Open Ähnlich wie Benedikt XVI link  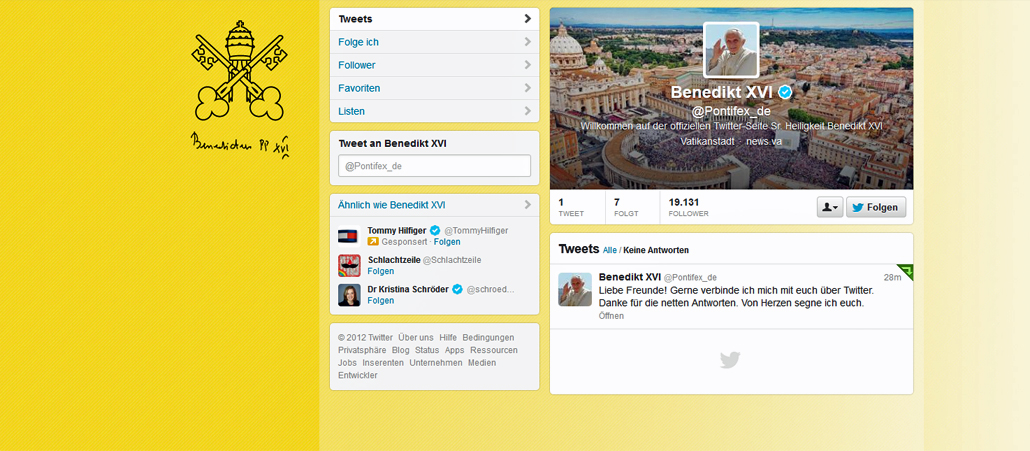tap(392, 205)
